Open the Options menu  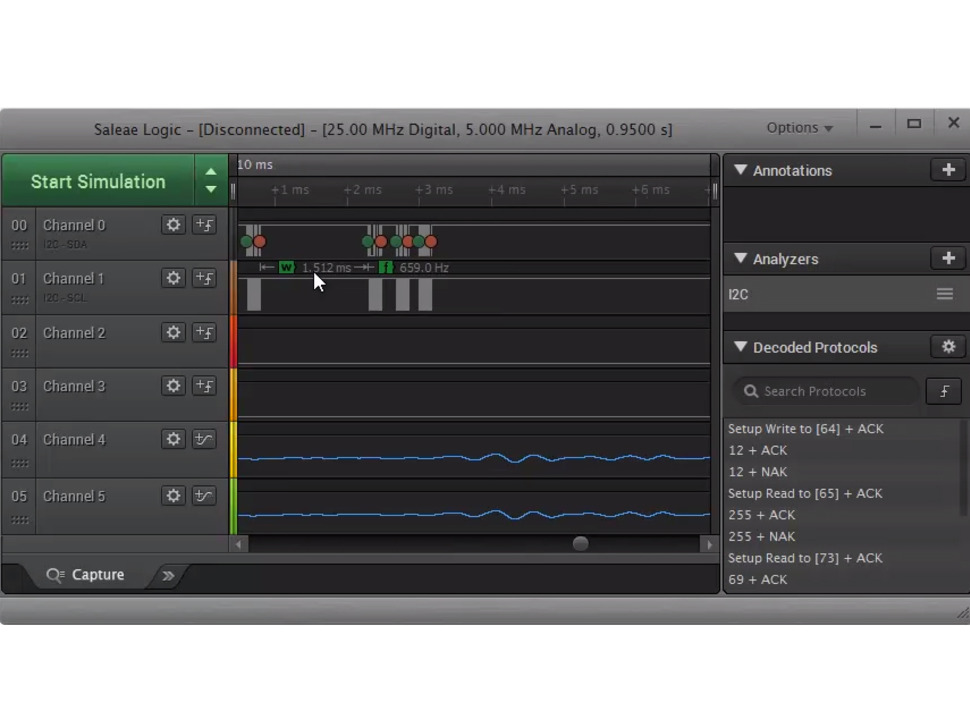(797, 127)
